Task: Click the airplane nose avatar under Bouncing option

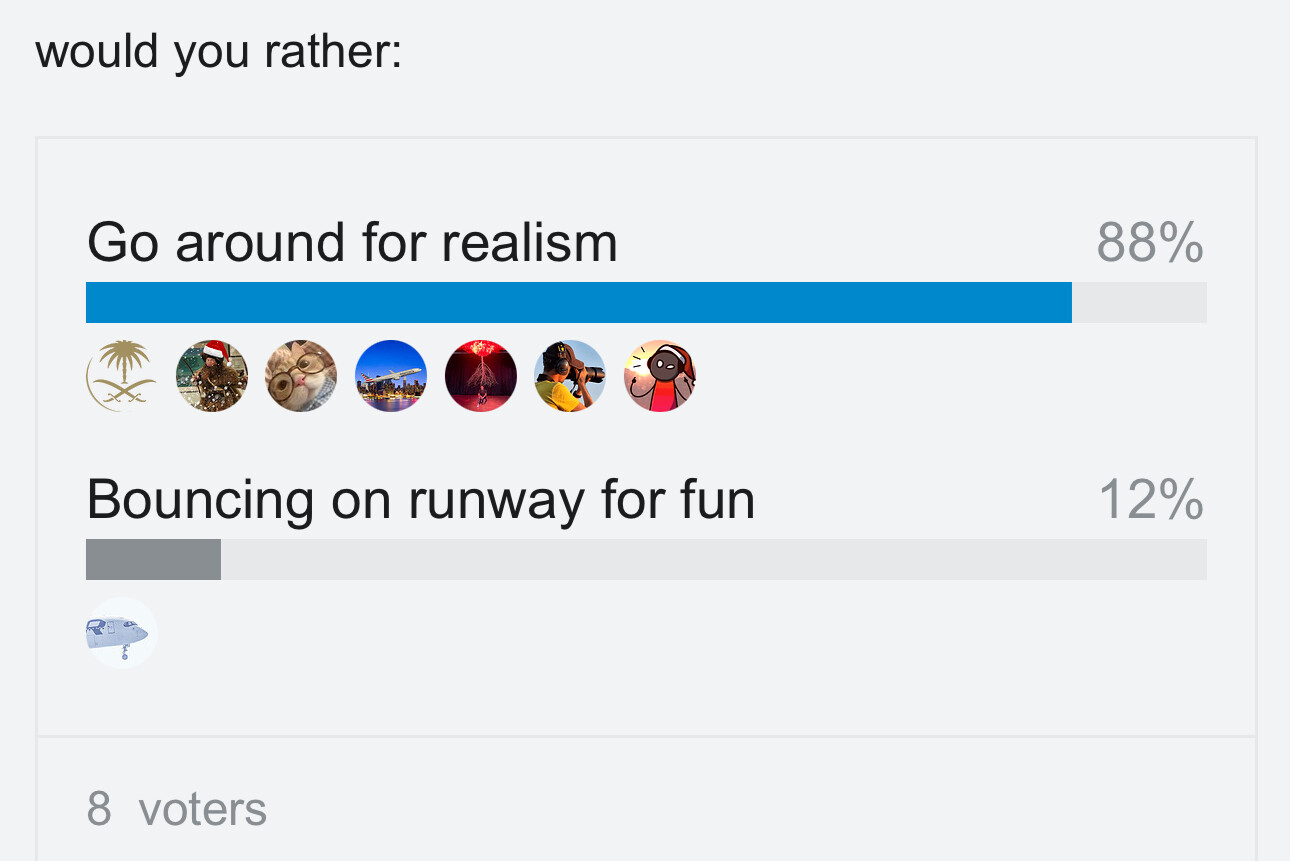Action: 121,632
